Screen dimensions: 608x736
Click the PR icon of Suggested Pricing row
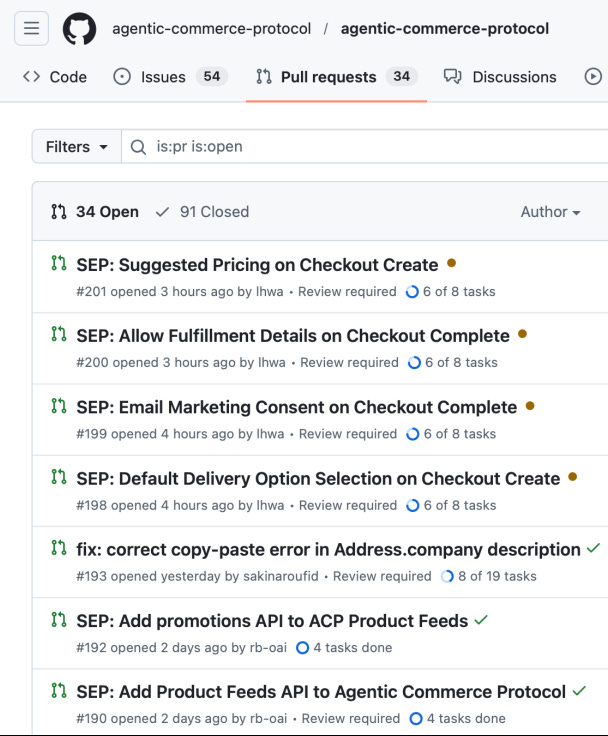click(59, 263)
